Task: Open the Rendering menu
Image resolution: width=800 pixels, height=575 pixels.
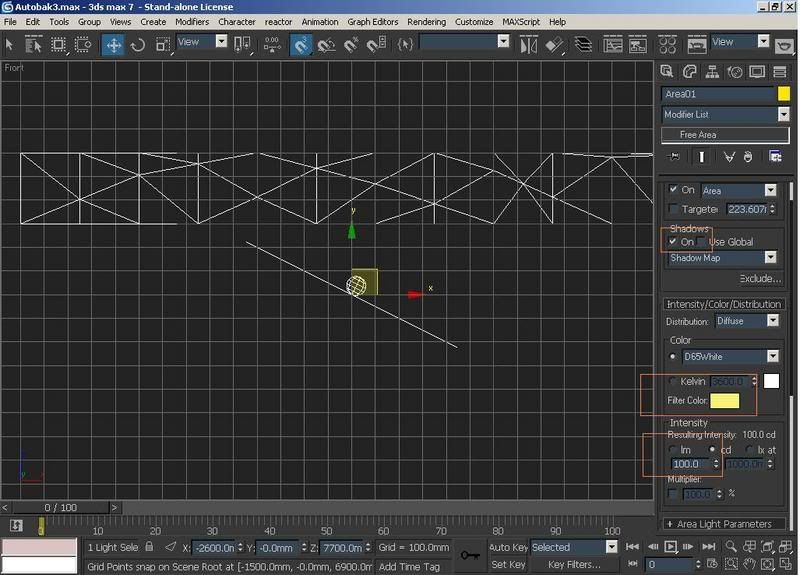Action: click(x=426, y=21)
